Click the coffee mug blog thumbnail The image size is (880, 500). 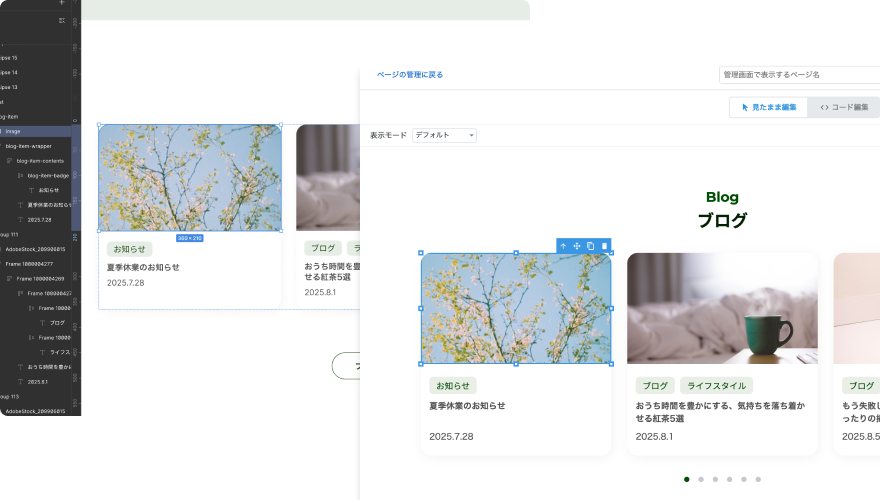tap(722, 308)
